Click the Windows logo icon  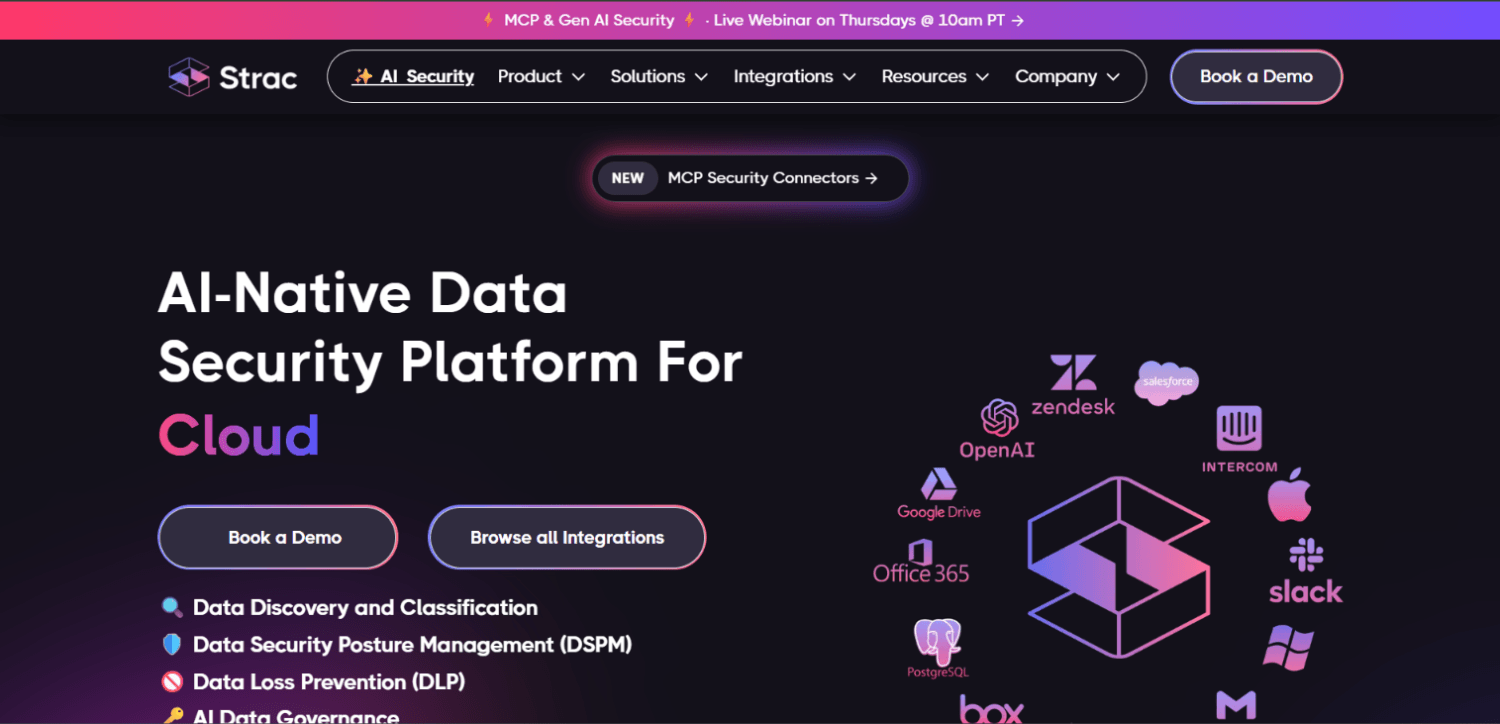click(x=1288, y=648)
